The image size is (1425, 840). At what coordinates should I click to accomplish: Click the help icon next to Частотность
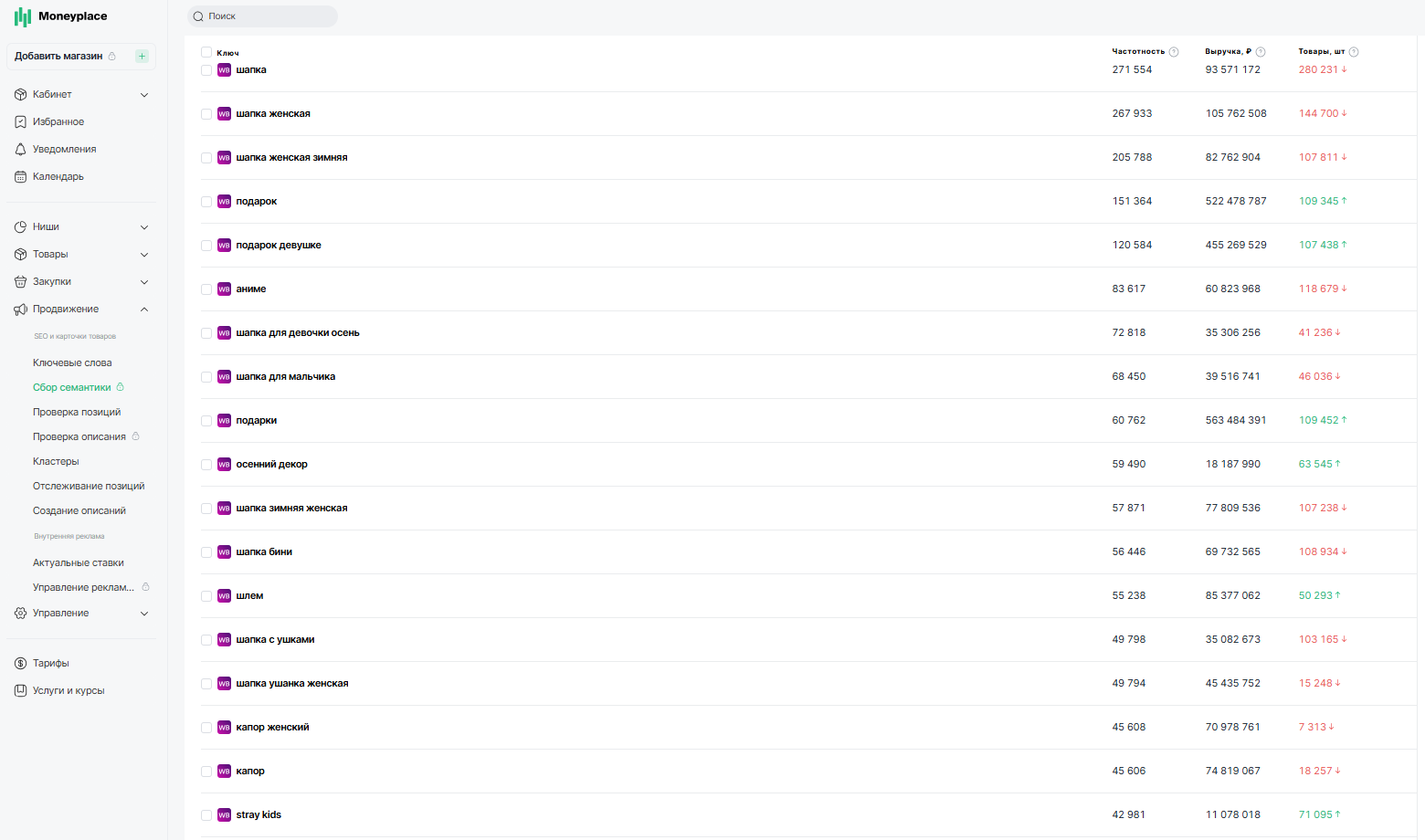[1174, 52]
